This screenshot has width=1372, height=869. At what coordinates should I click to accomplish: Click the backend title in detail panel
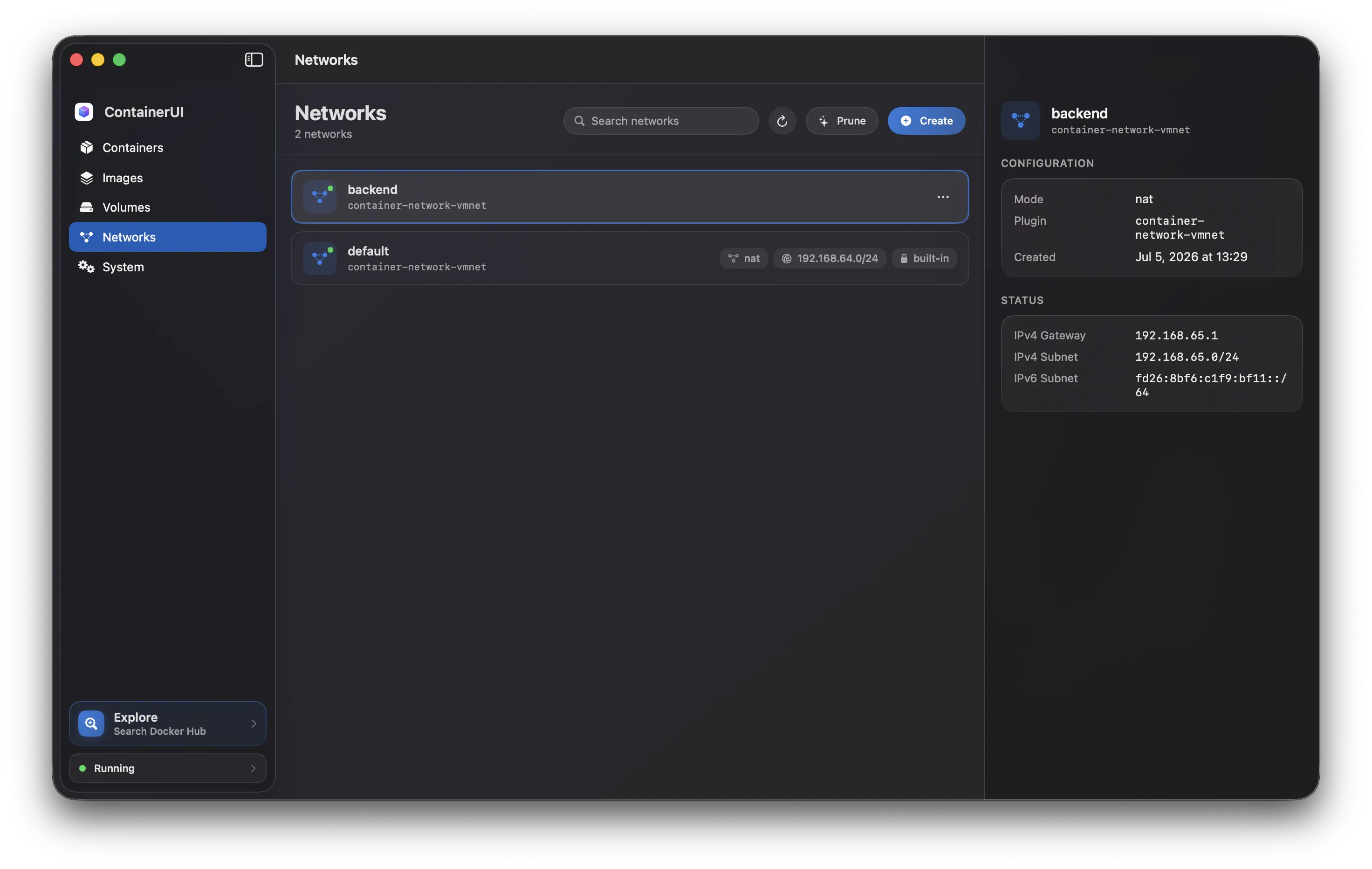point(1079,113)
